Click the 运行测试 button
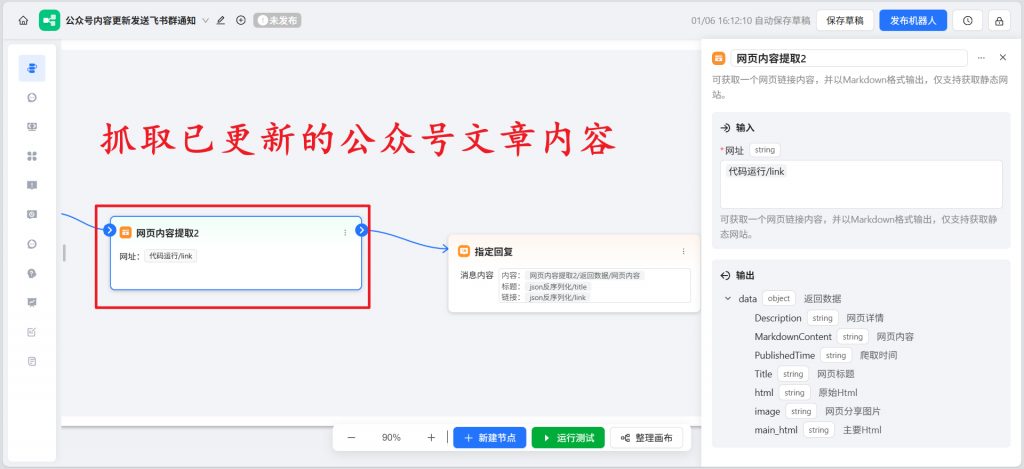Viewport: 1024px width, 469px height. click(x=568, y=438)
